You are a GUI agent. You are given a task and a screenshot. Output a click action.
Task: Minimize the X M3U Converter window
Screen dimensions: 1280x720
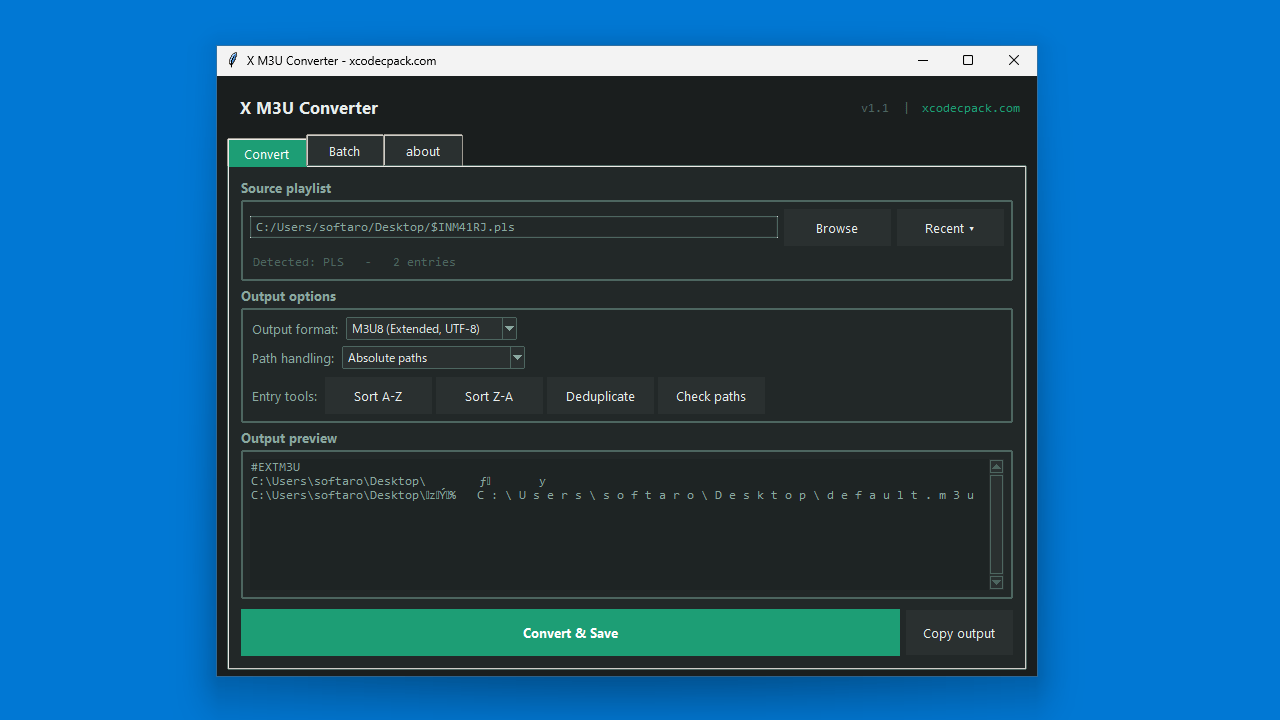pyautogui.click(x=922, y=60)
